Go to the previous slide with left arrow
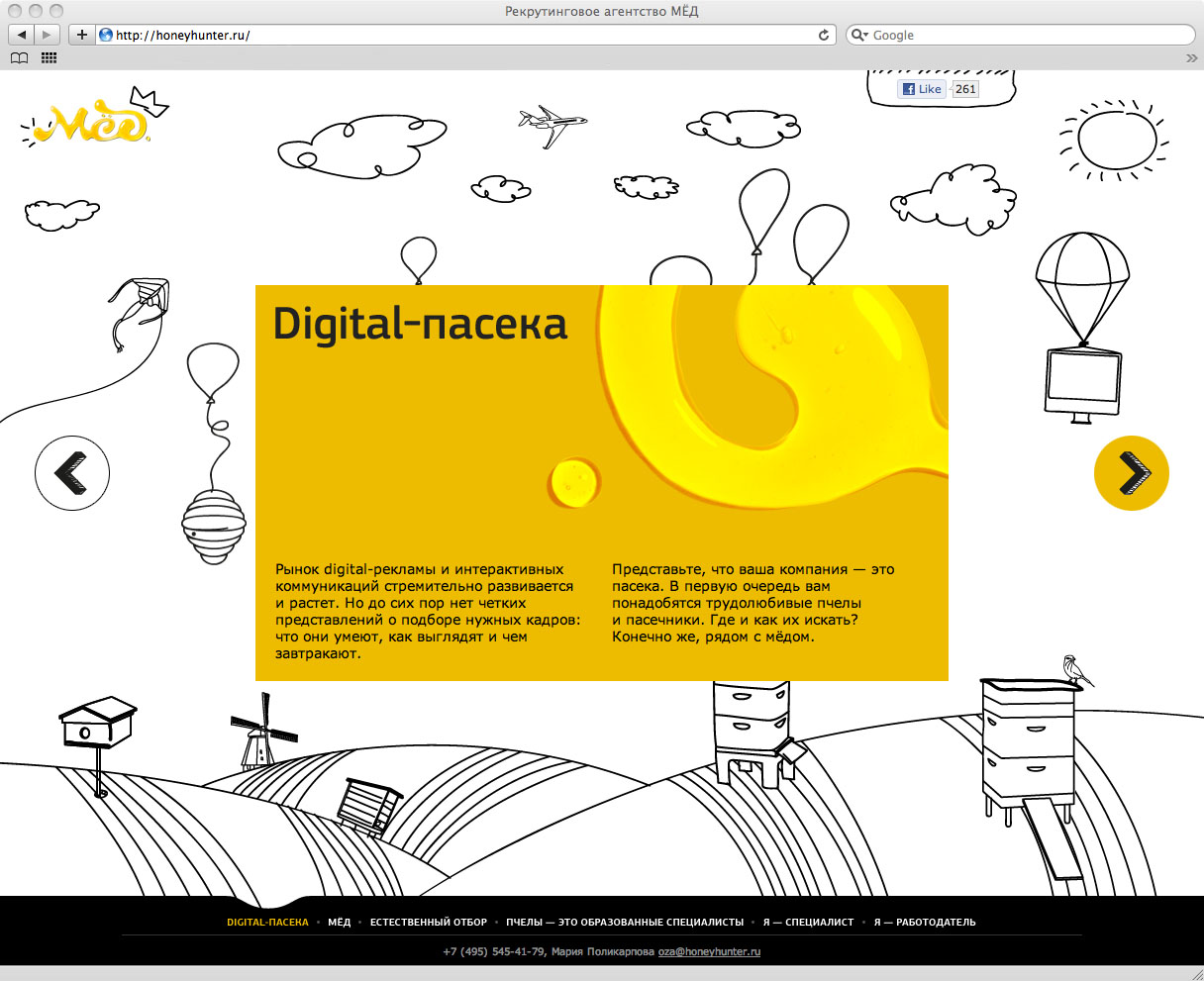Viewport: 1204px width, 981px height. [72, 473]
